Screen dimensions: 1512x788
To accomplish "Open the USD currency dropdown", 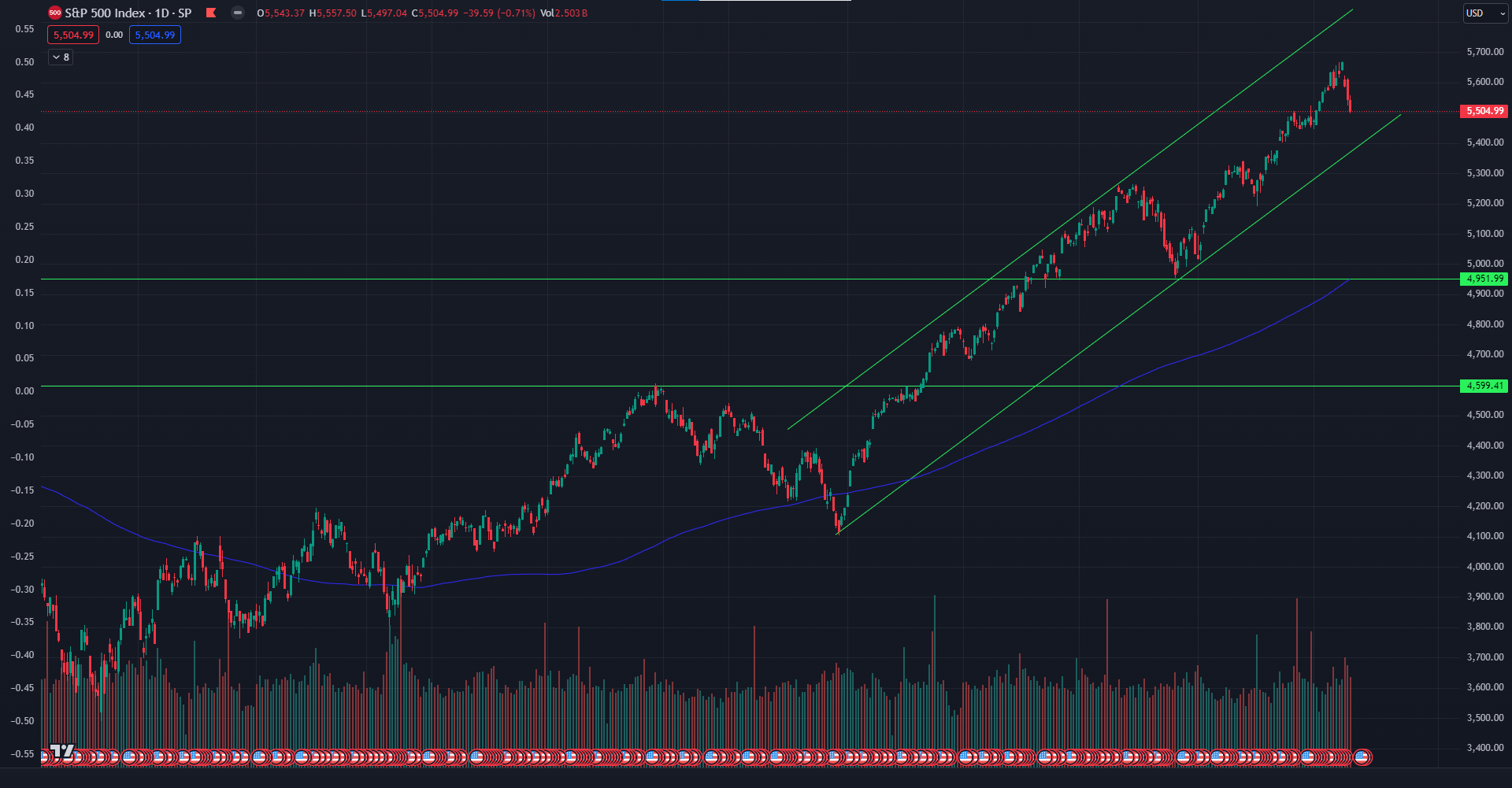I will (x=1484, y=13).
